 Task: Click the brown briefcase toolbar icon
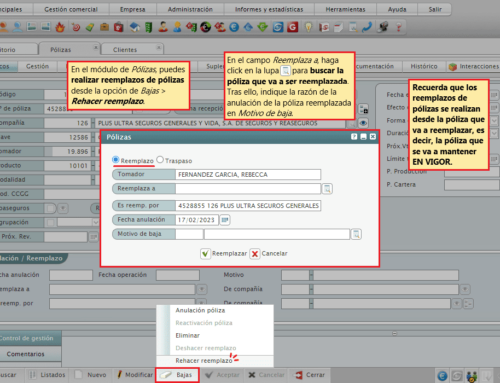[104, 27]
